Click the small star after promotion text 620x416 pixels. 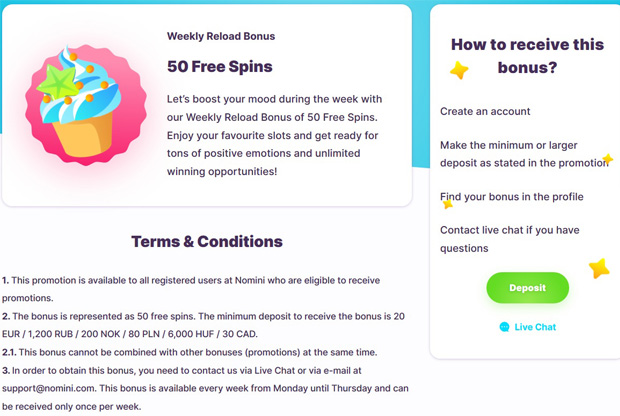(x=608, y=159)
